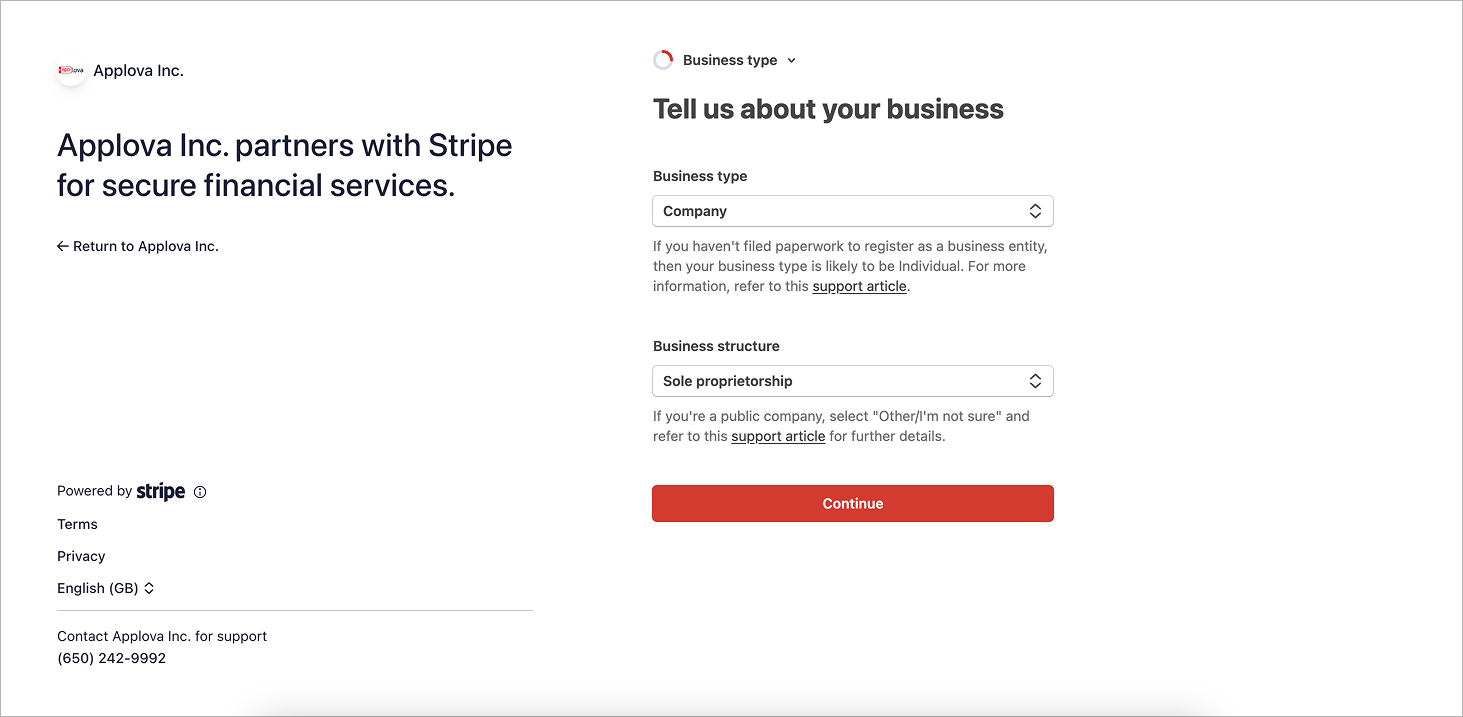
Task: Open the Business type dropdown showing Company
Action: 853,211
